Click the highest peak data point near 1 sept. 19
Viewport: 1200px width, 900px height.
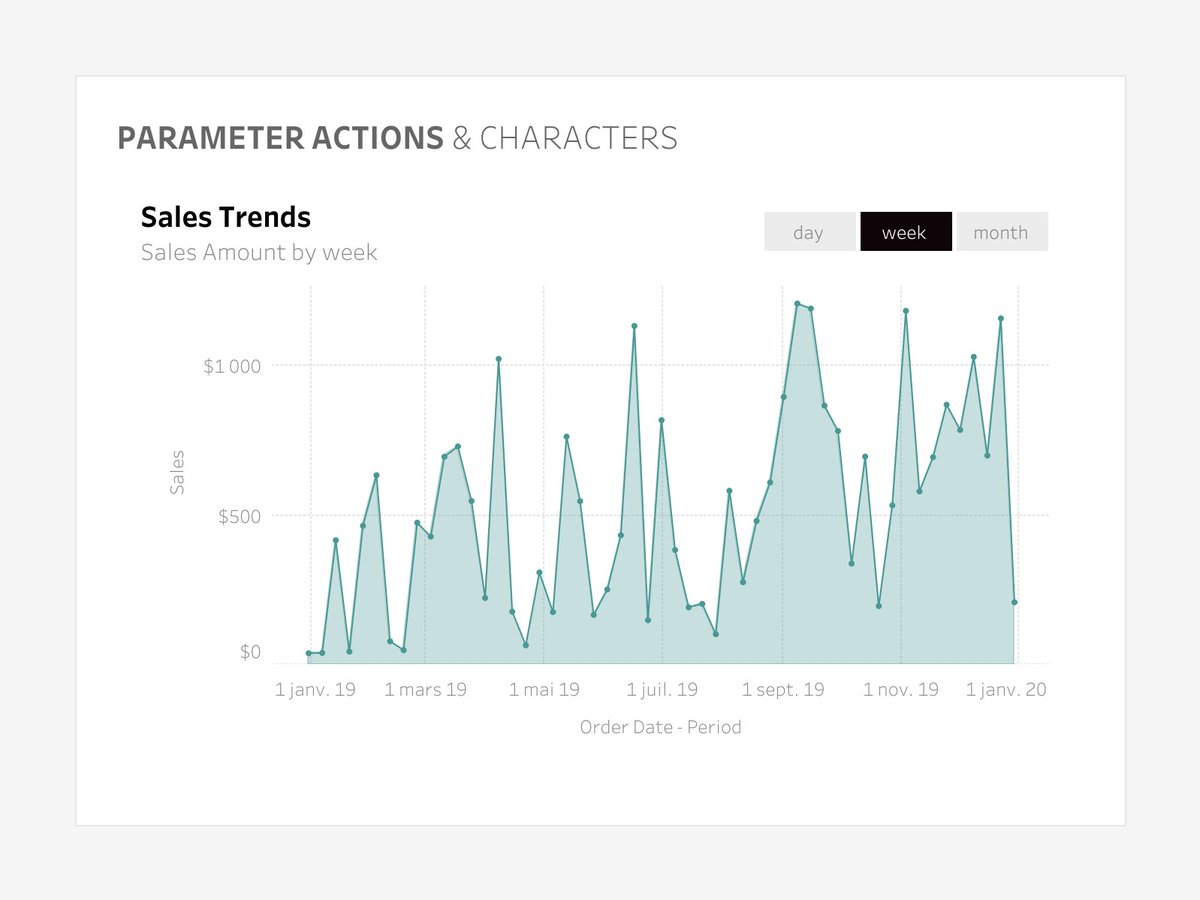(797, 305)
